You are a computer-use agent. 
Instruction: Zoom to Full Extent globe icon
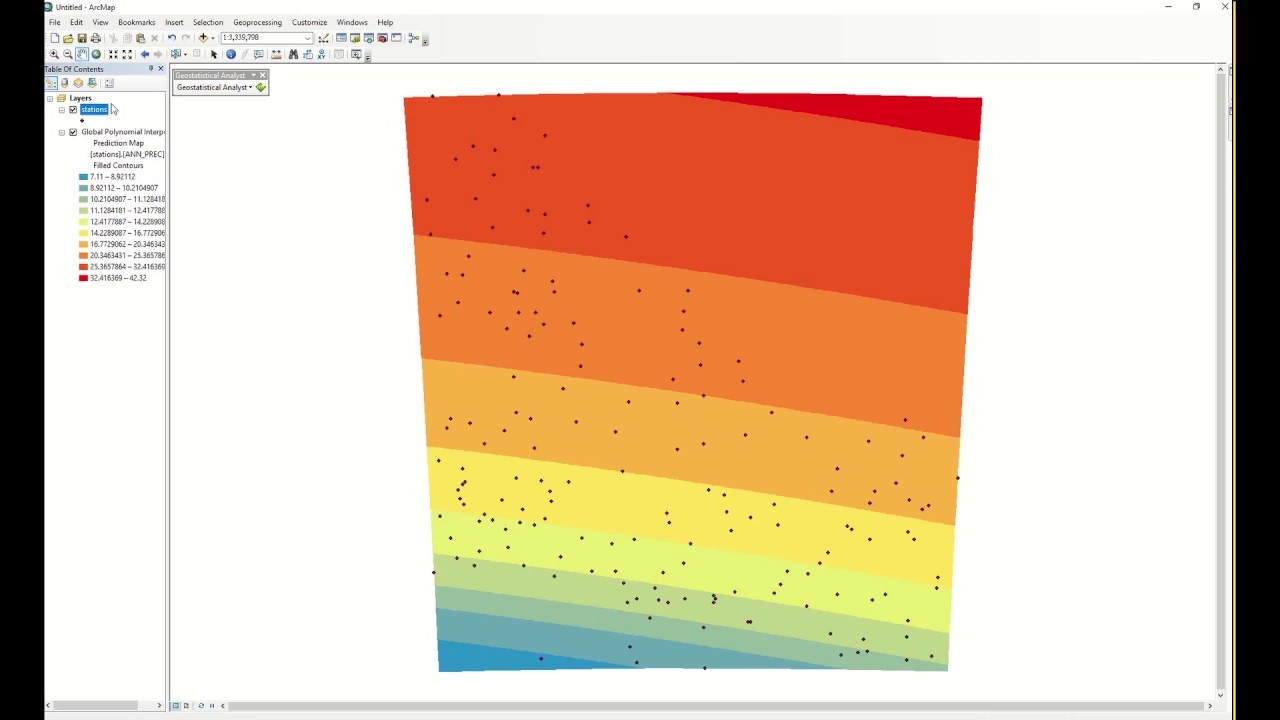[x=96, y=54]
